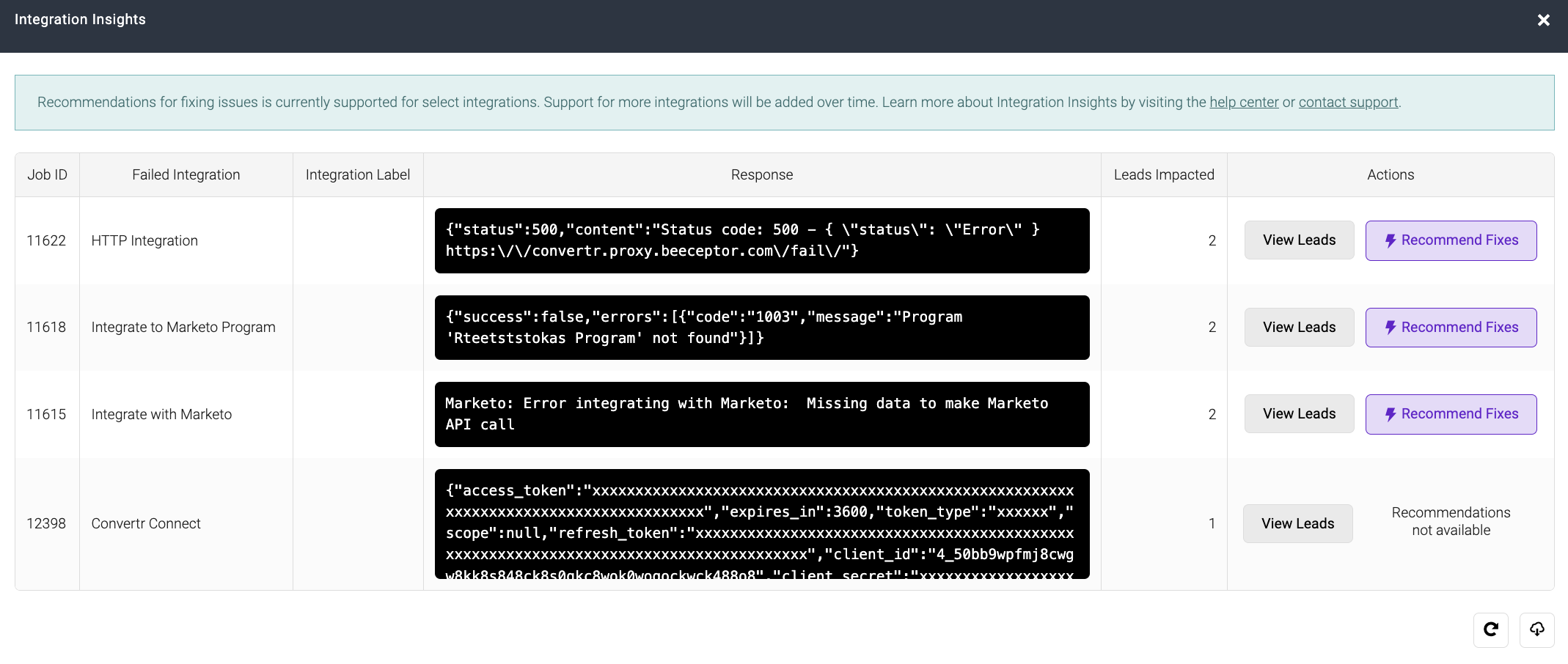
Task: Click Integrate with Marketo name
Action: 161,415
